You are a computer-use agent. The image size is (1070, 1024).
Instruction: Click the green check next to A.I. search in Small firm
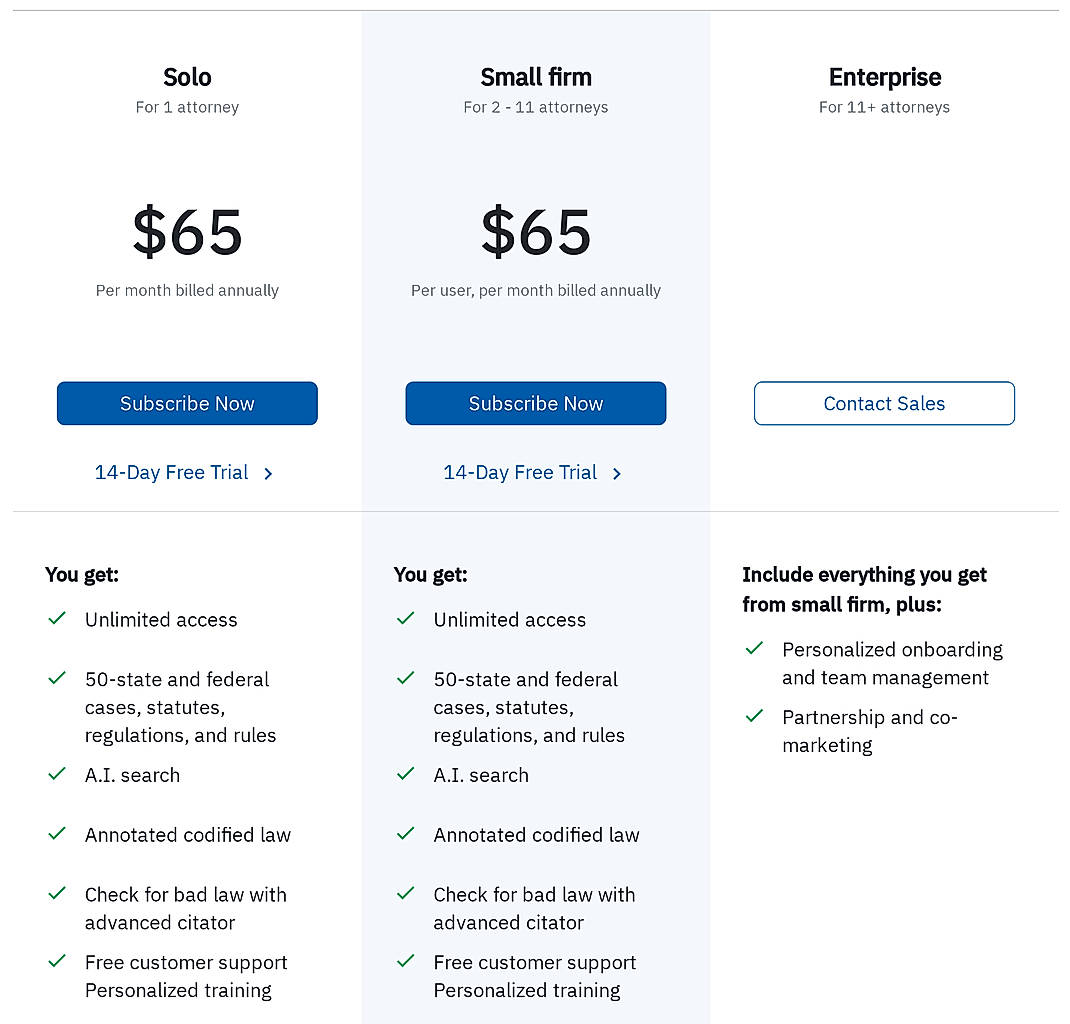406,774
